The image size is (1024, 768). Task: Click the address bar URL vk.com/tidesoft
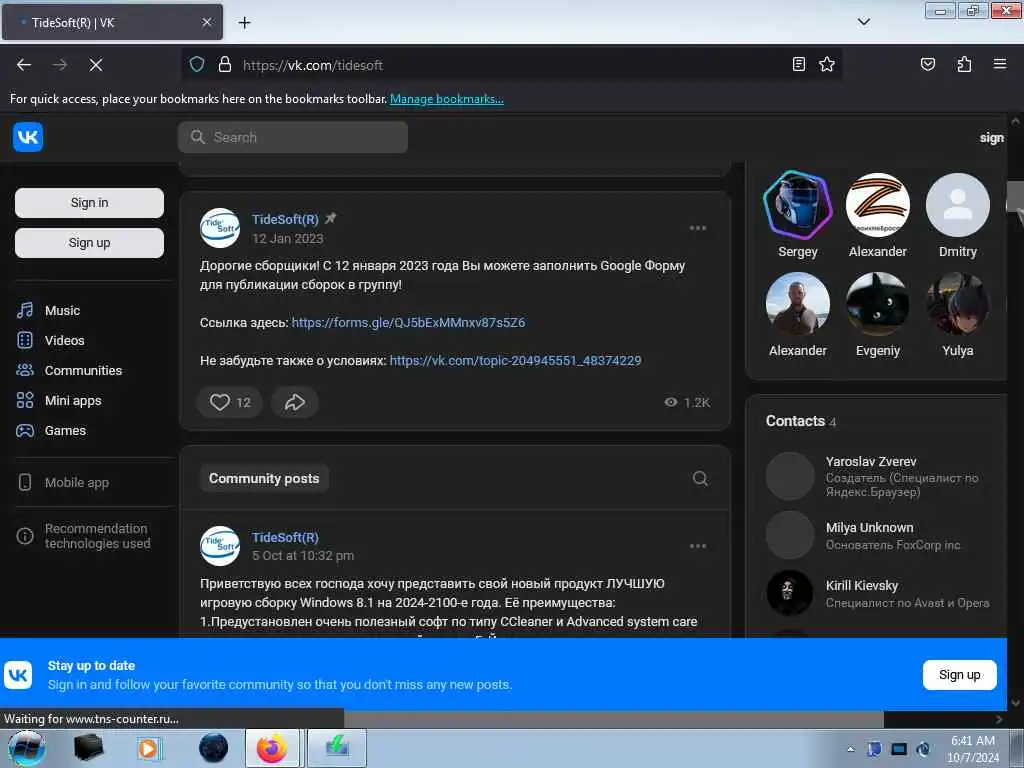pyautogui.click(x=313, y=65)
